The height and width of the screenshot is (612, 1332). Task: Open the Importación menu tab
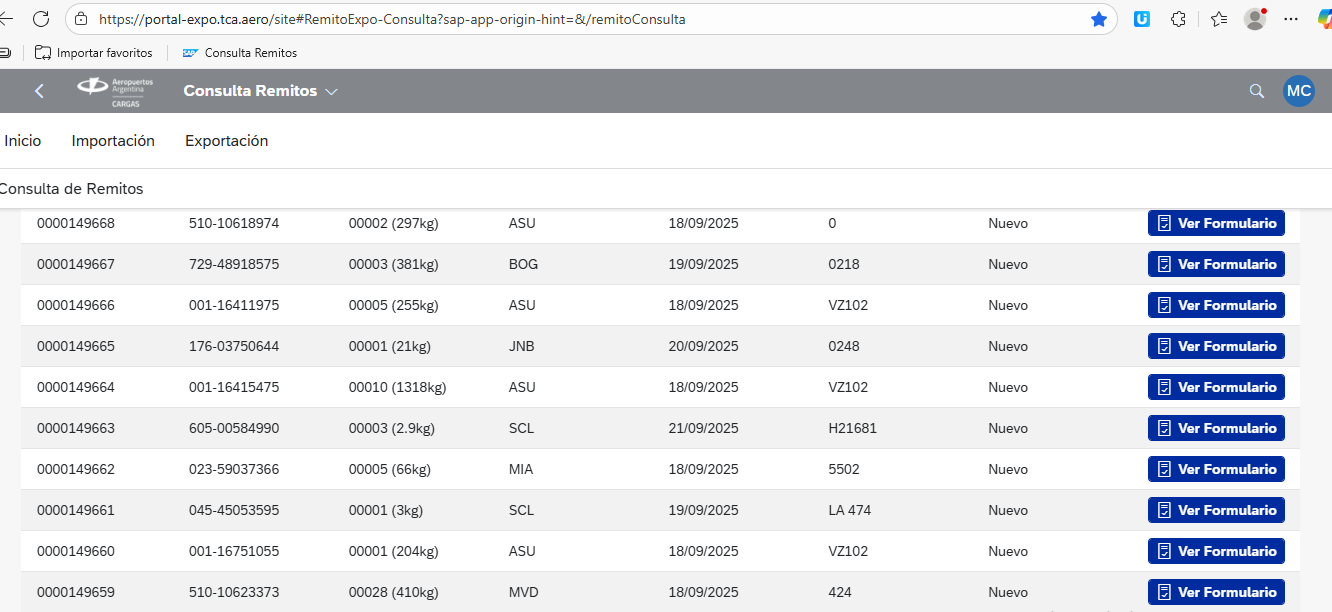(113, 141)
